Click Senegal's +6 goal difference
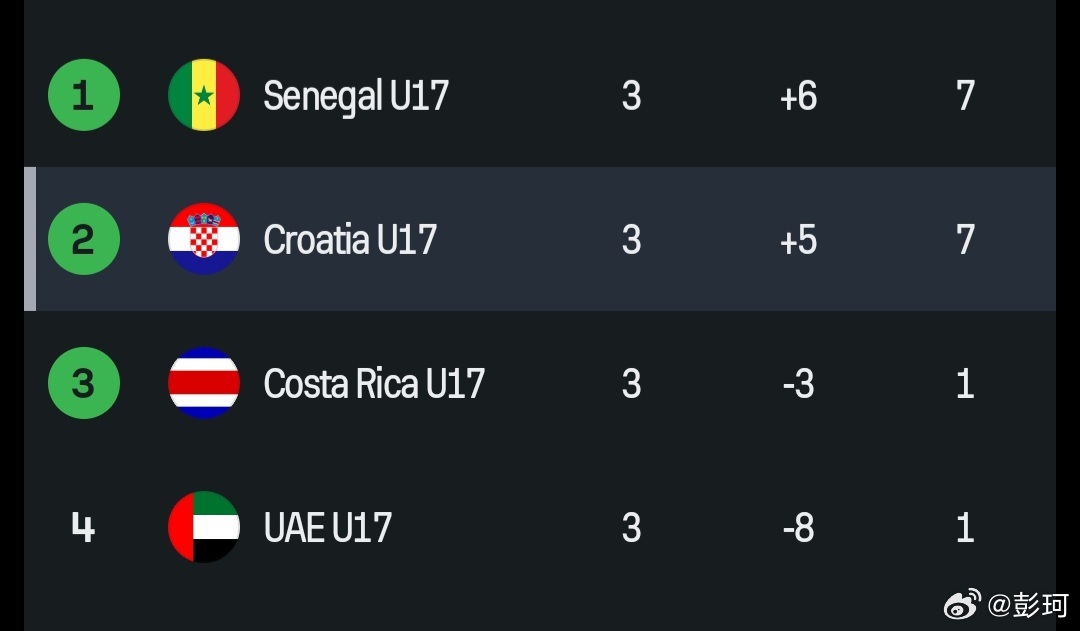This screenshot has width=1080, height=631. 798,96
